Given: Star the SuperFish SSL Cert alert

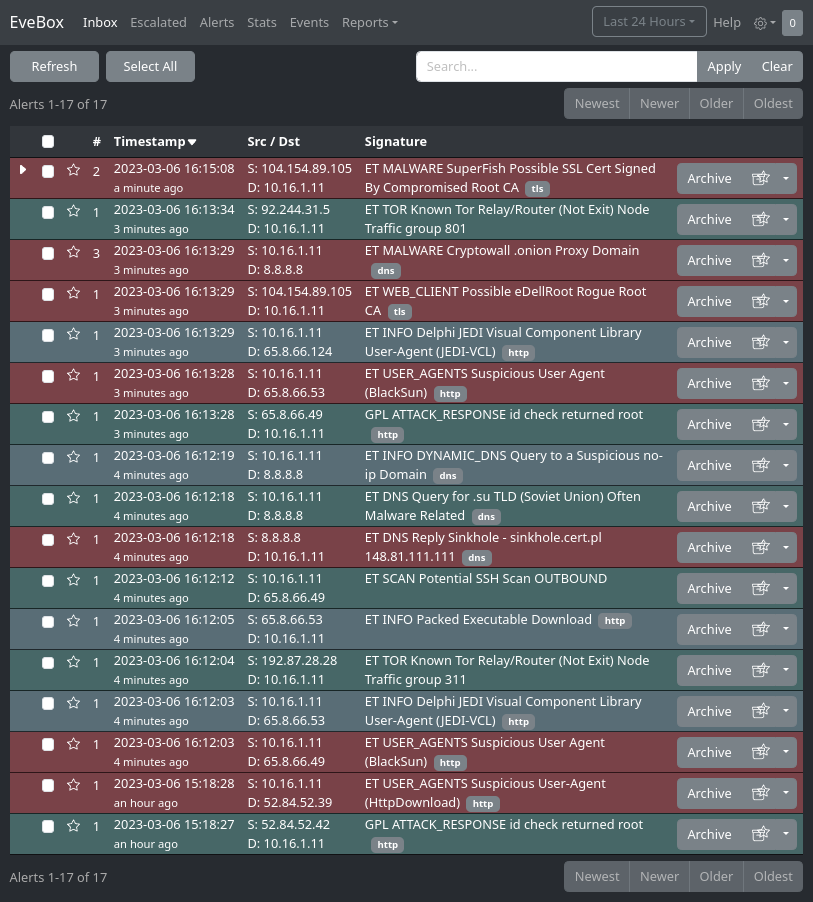Looking at the screenshot, I should tap(73, 171).
